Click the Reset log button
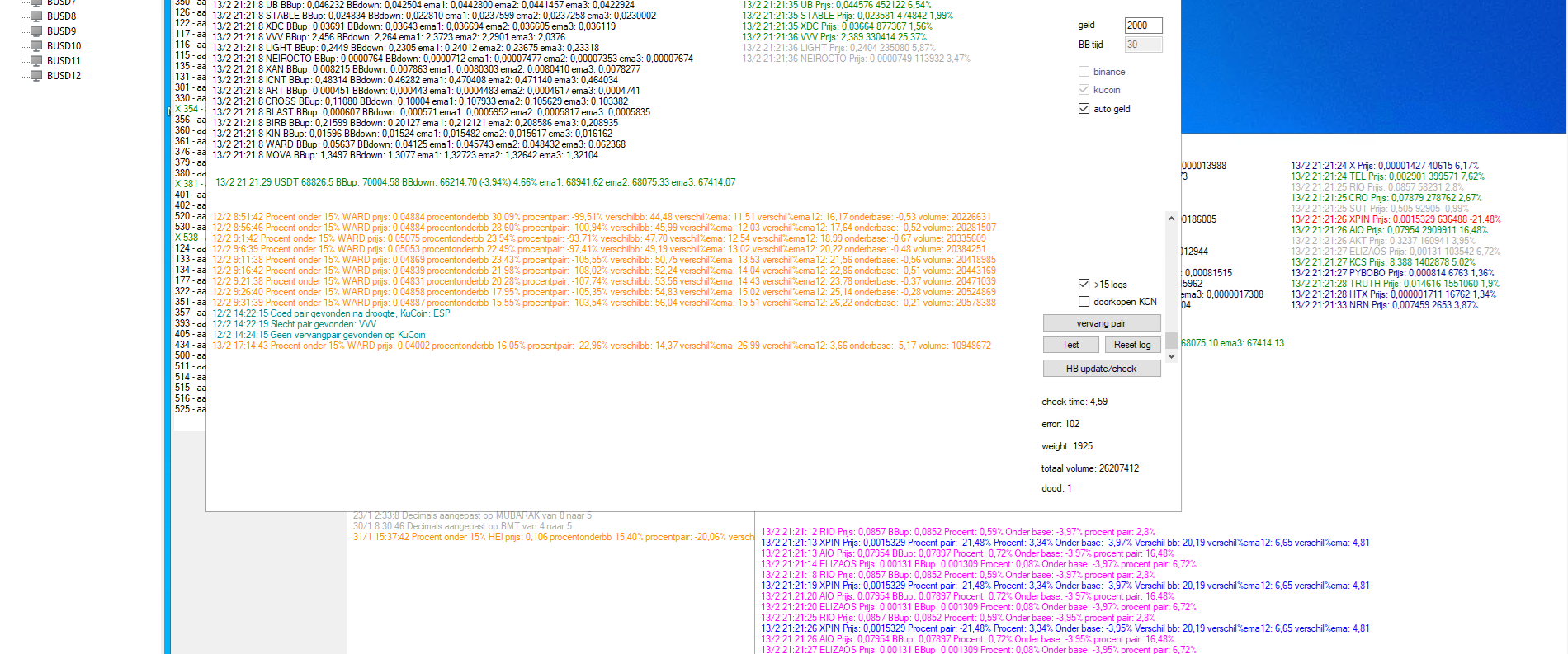 1132,345
